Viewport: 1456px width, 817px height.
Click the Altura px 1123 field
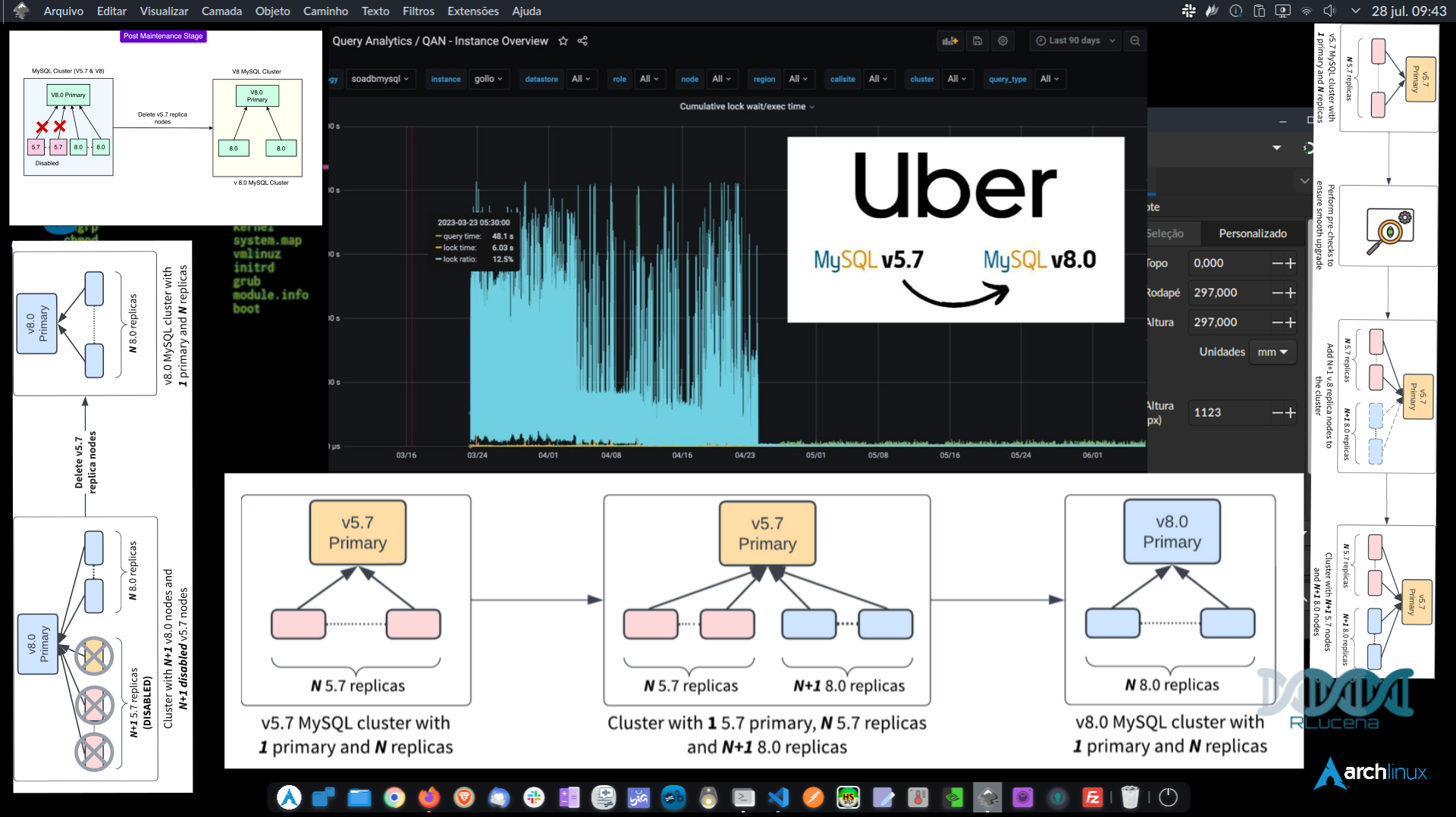pyautogui.click(x=1228, y=412)
